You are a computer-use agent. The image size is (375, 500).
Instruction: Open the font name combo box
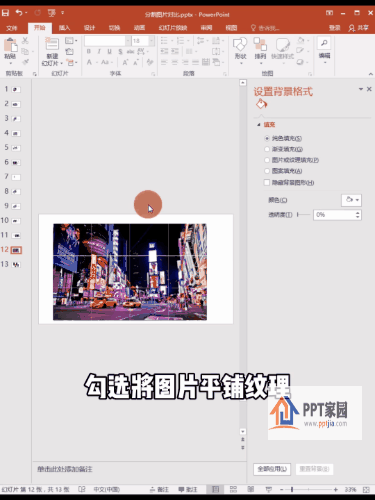click(x=107, y=41)
